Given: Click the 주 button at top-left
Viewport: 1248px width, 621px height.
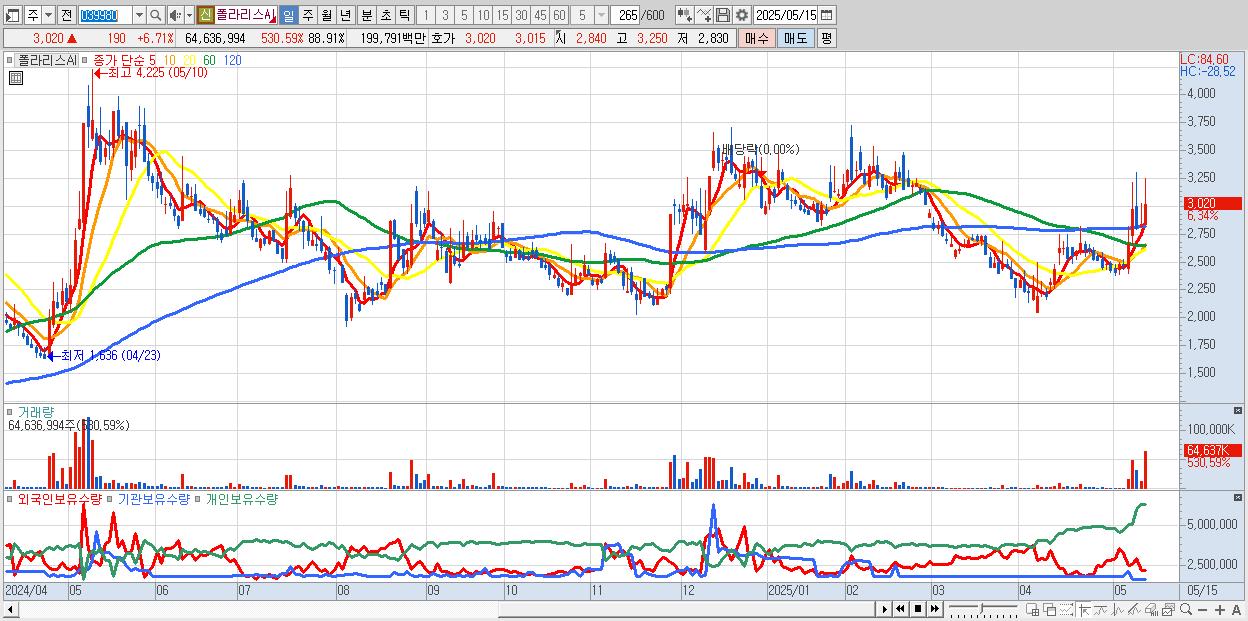Looking at the screenshot, I should (x=32, y=15).
